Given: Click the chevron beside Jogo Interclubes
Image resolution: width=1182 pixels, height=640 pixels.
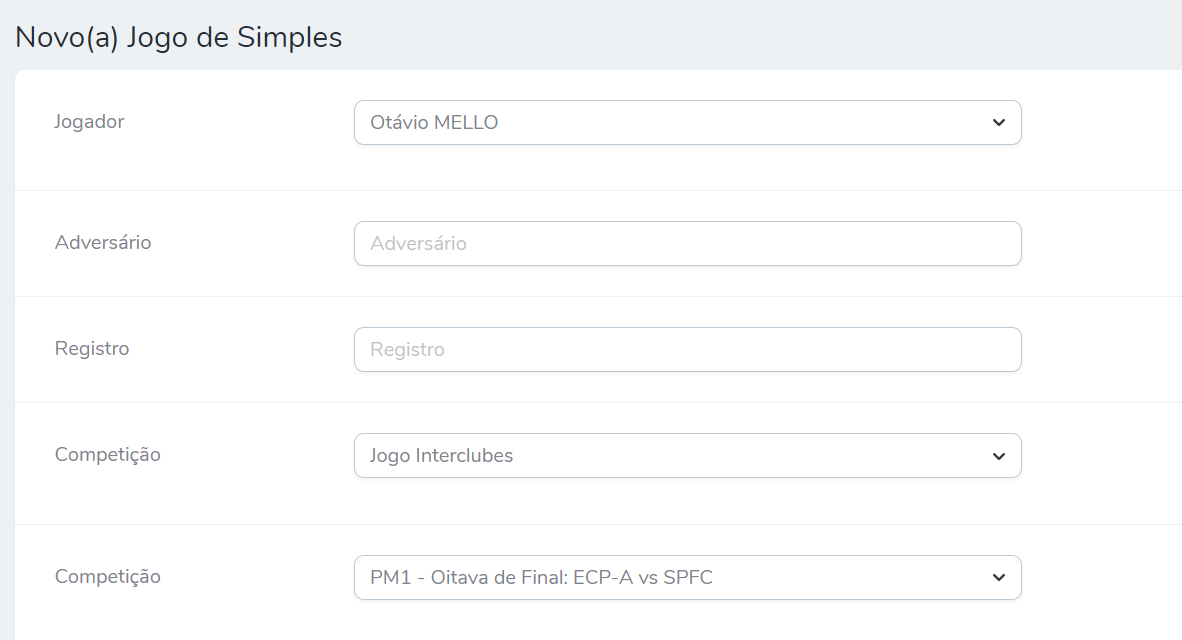Looking at the screenshot, I should (998, 455).
